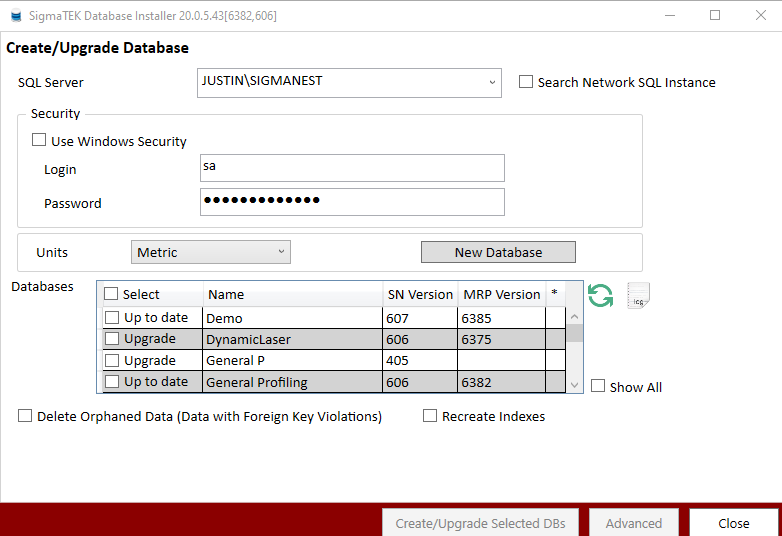Click the database list scrollbar thumb
The height and width of the screenshot is (536, 782).
(575, 333)
